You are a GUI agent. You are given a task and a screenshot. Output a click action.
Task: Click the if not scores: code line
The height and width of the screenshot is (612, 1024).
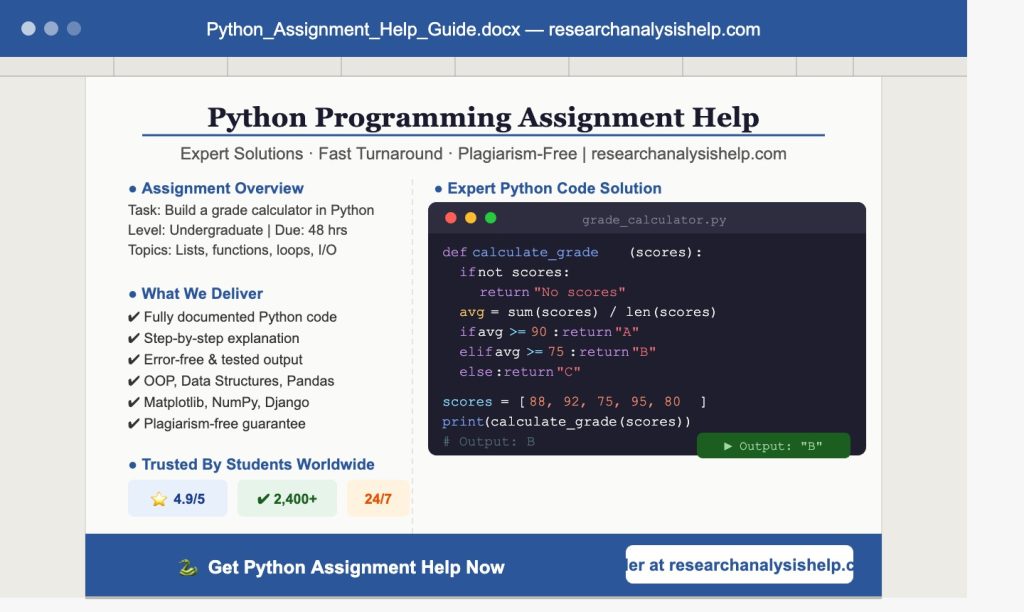click(515, 272)
